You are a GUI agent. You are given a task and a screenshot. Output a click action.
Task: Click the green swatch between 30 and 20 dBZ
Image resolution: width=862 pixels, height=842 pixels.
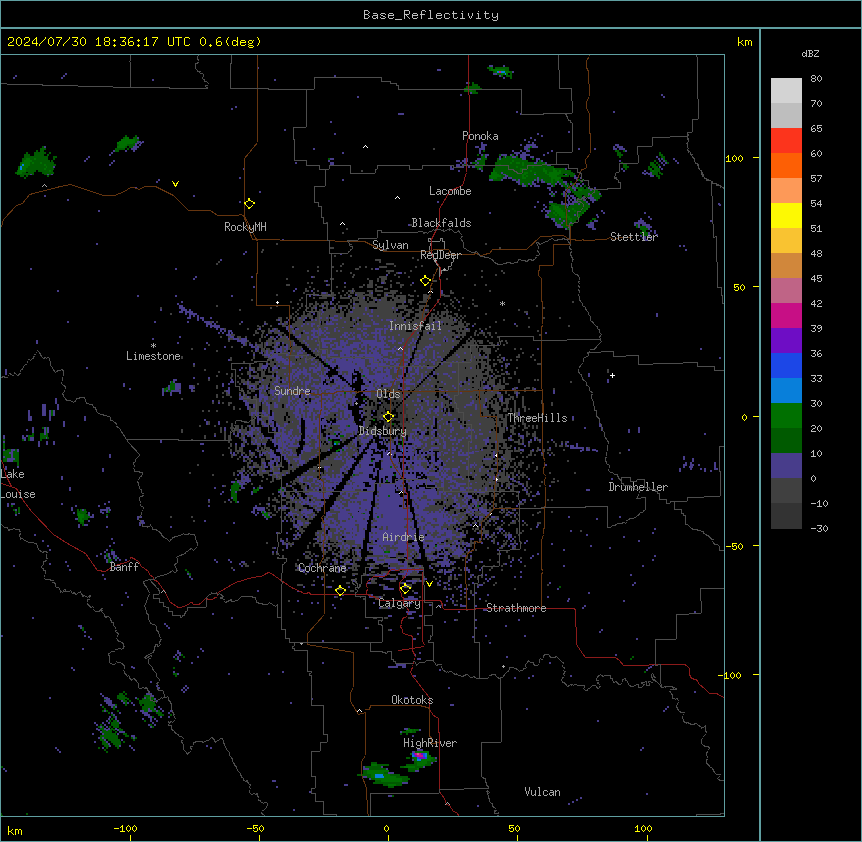pos(786,416)
